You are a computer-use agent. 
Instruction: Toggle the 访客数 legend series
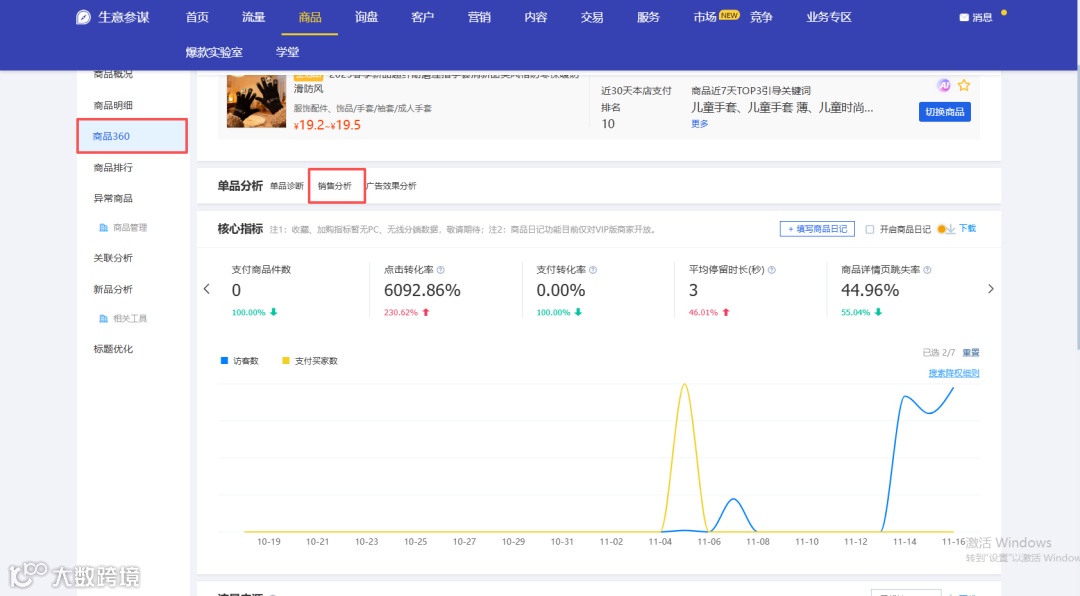(x=239, y=361)
